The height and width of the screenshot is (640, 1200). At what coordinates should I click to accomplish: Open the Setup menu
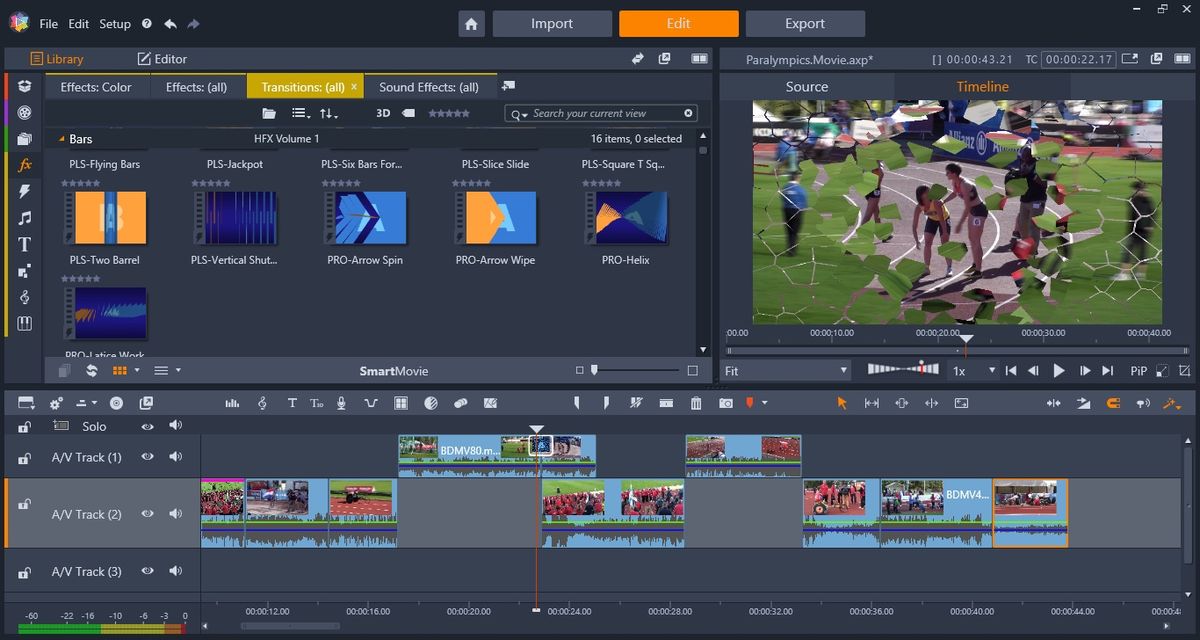(x=113, y=23)
